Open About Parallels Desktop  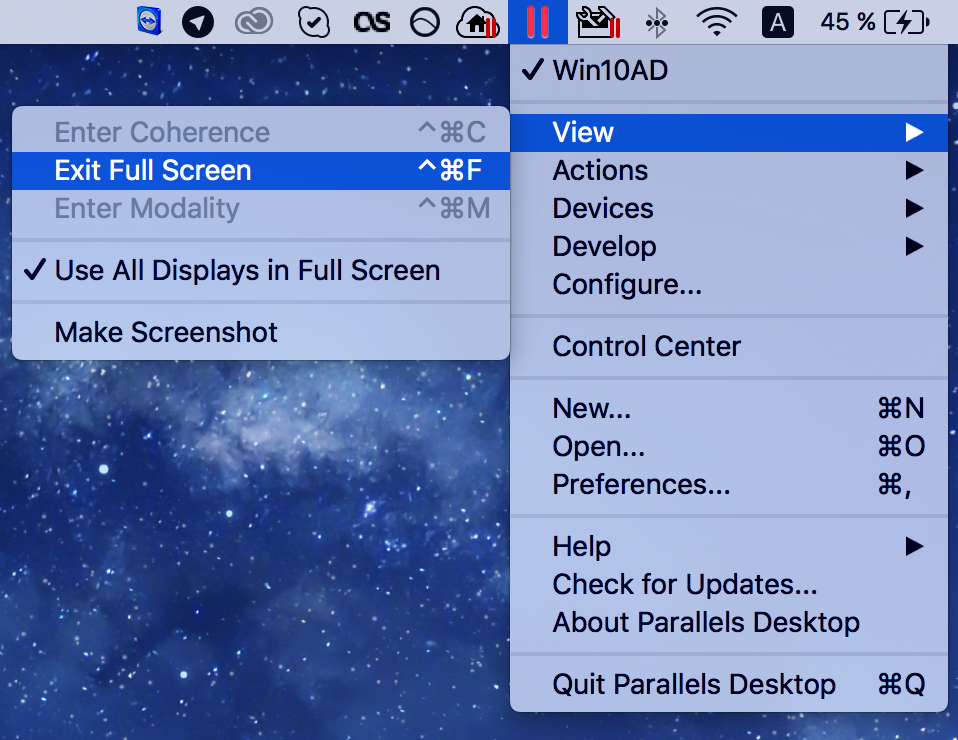click(x=728, y=622)
